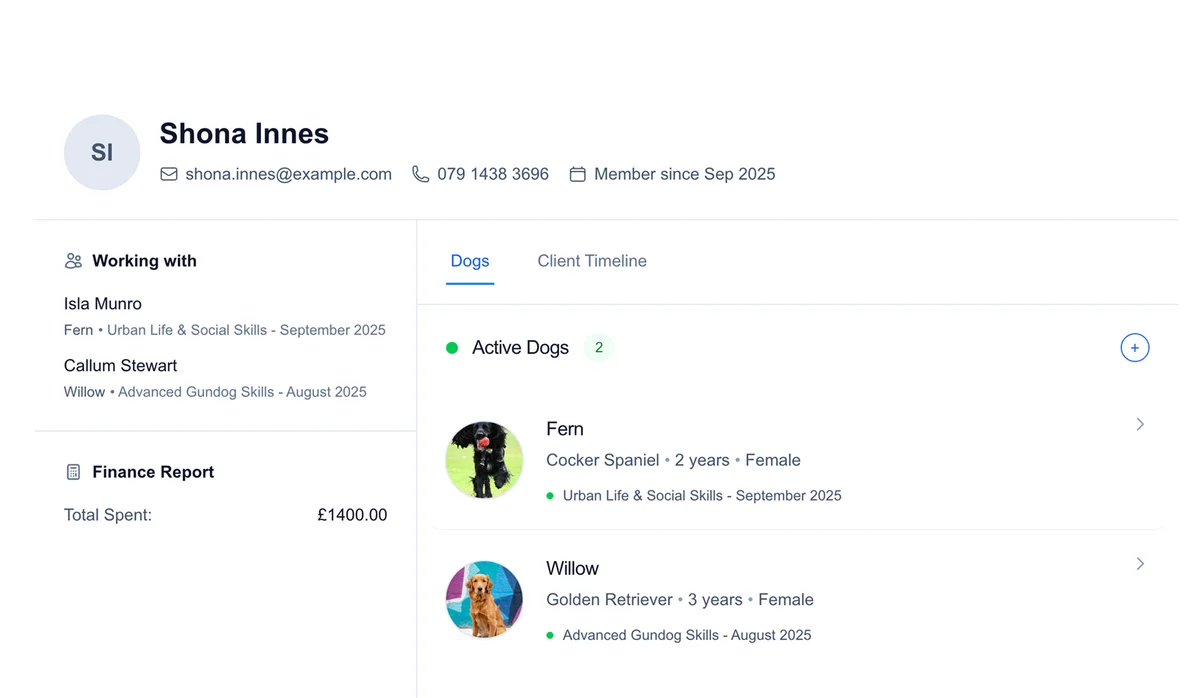Screen dimensions: 1200x698
Task: Click the plus icon to add a dog
Action: coord(1134,347)
